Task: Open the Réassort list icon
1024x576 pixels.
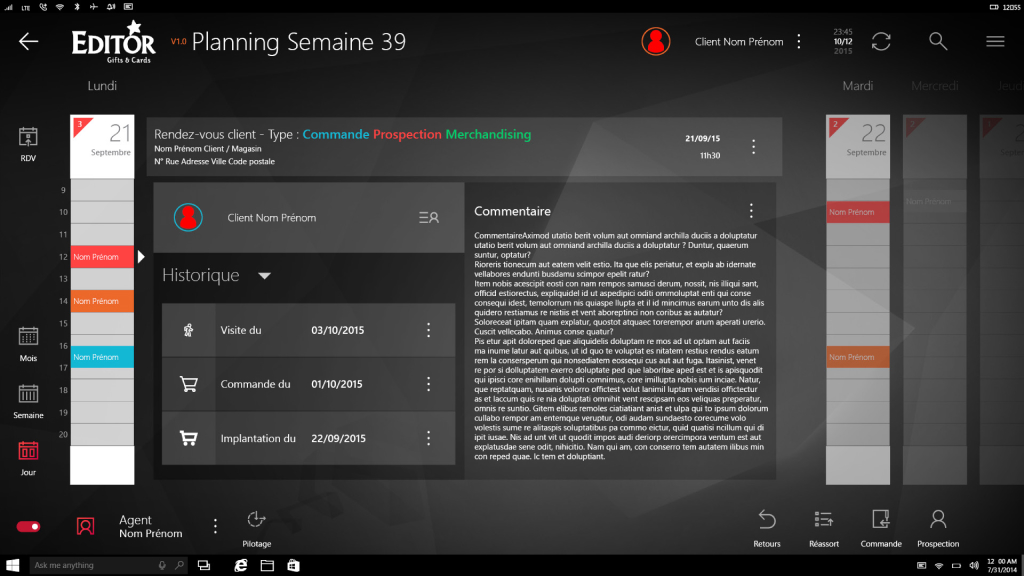Action: (824, 519)
